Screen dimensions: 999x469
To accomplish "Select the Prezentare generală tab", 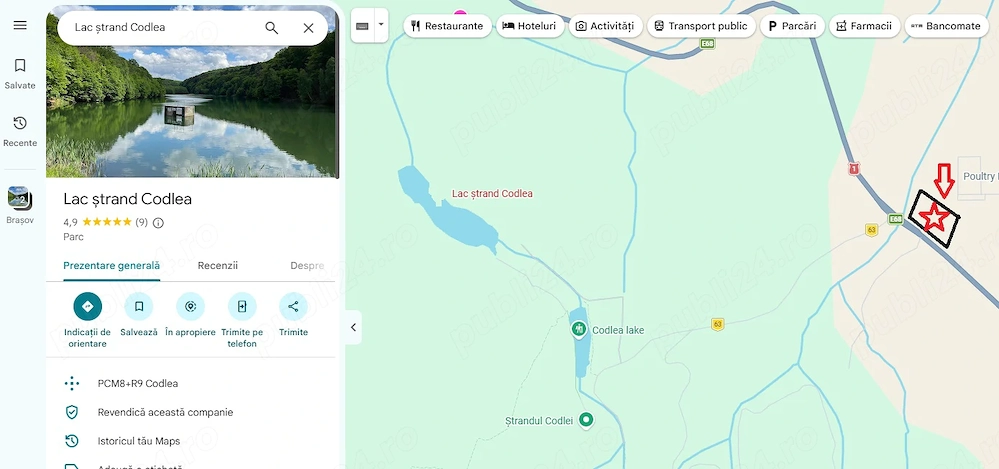I will 111,266.
